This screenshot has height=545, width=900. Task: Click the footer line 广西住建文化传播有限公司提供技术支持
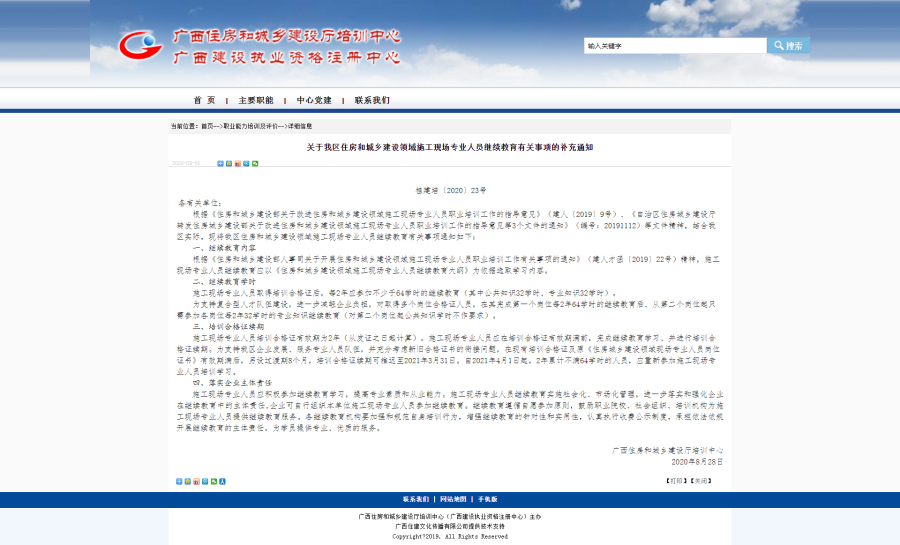click(x=450, y=526)
